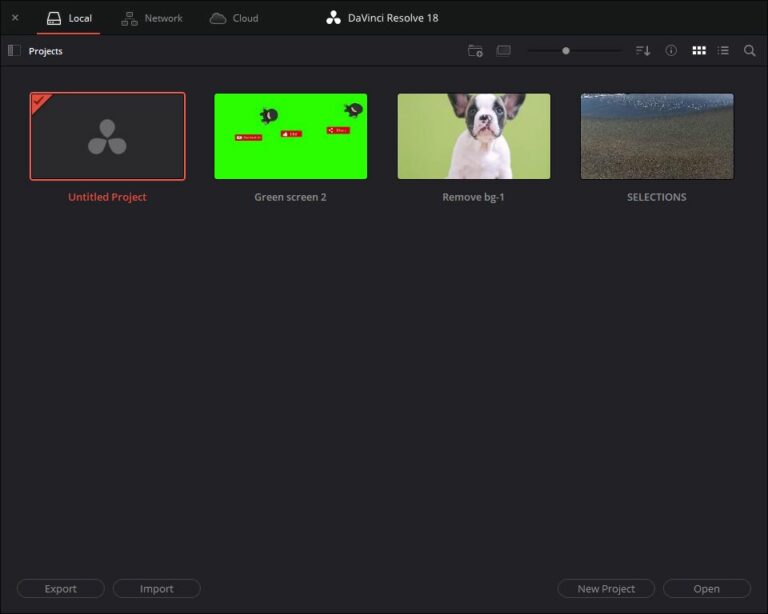Click the Remove bg-1 name label

(x=473, y=197)
